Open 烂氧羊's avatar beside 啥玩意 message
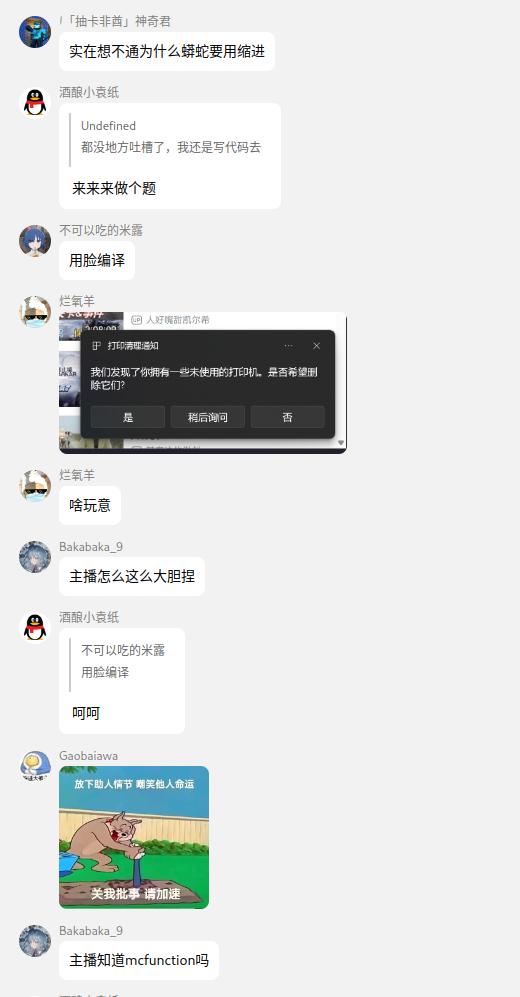This screenshot has height=997, width=520. (x=35, y=486)
